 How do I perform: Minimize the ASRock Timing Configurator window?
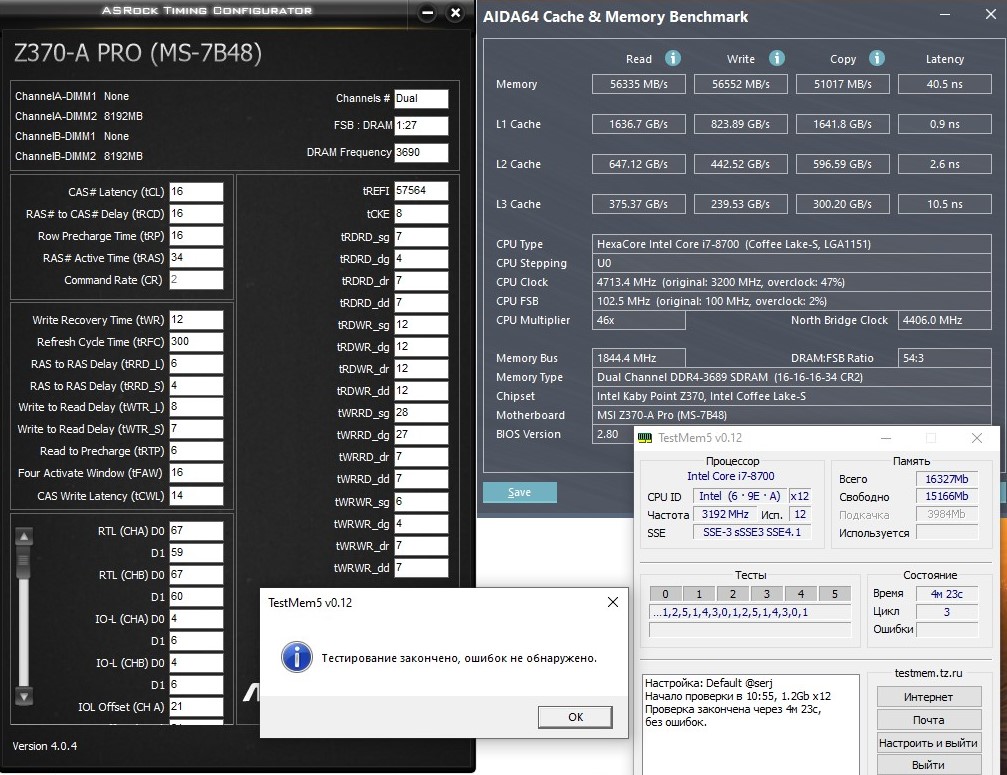coord(428,12)
